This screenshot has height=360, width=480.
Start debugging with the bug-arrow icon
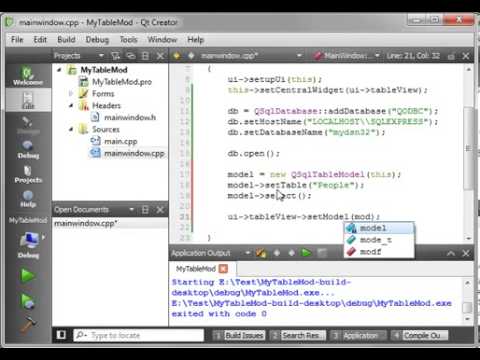(27, 301)
